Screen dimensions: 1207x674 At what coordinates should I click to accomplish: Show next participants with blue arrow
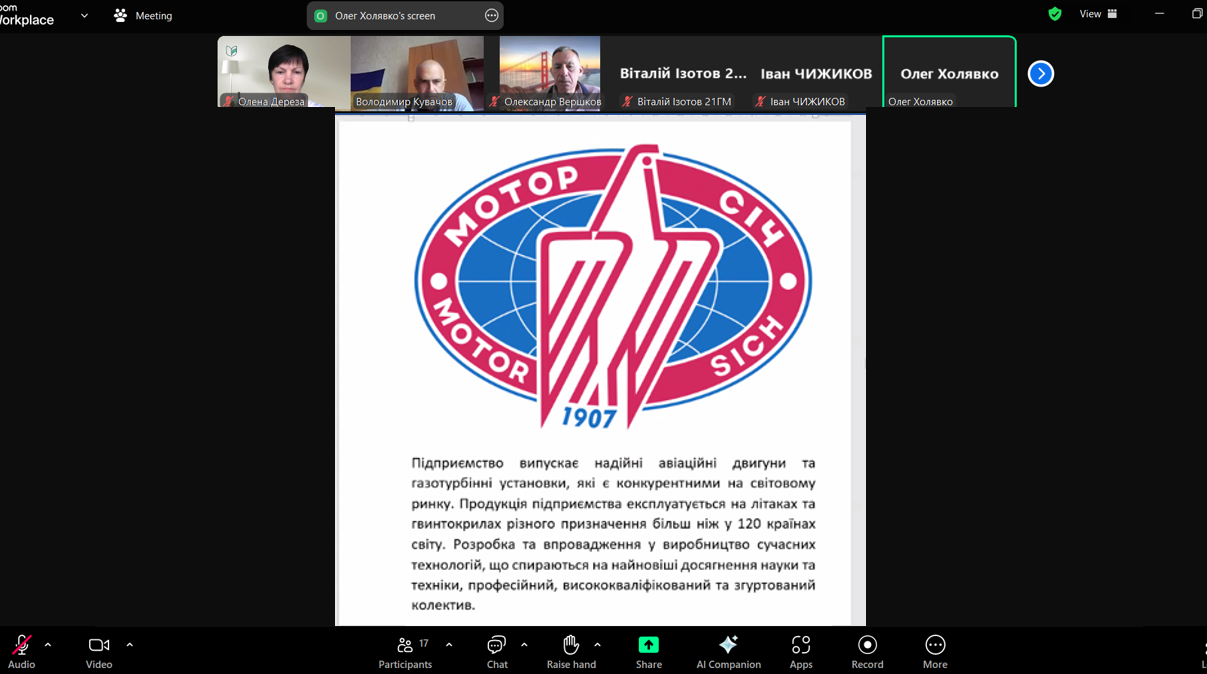(1041, 73)
